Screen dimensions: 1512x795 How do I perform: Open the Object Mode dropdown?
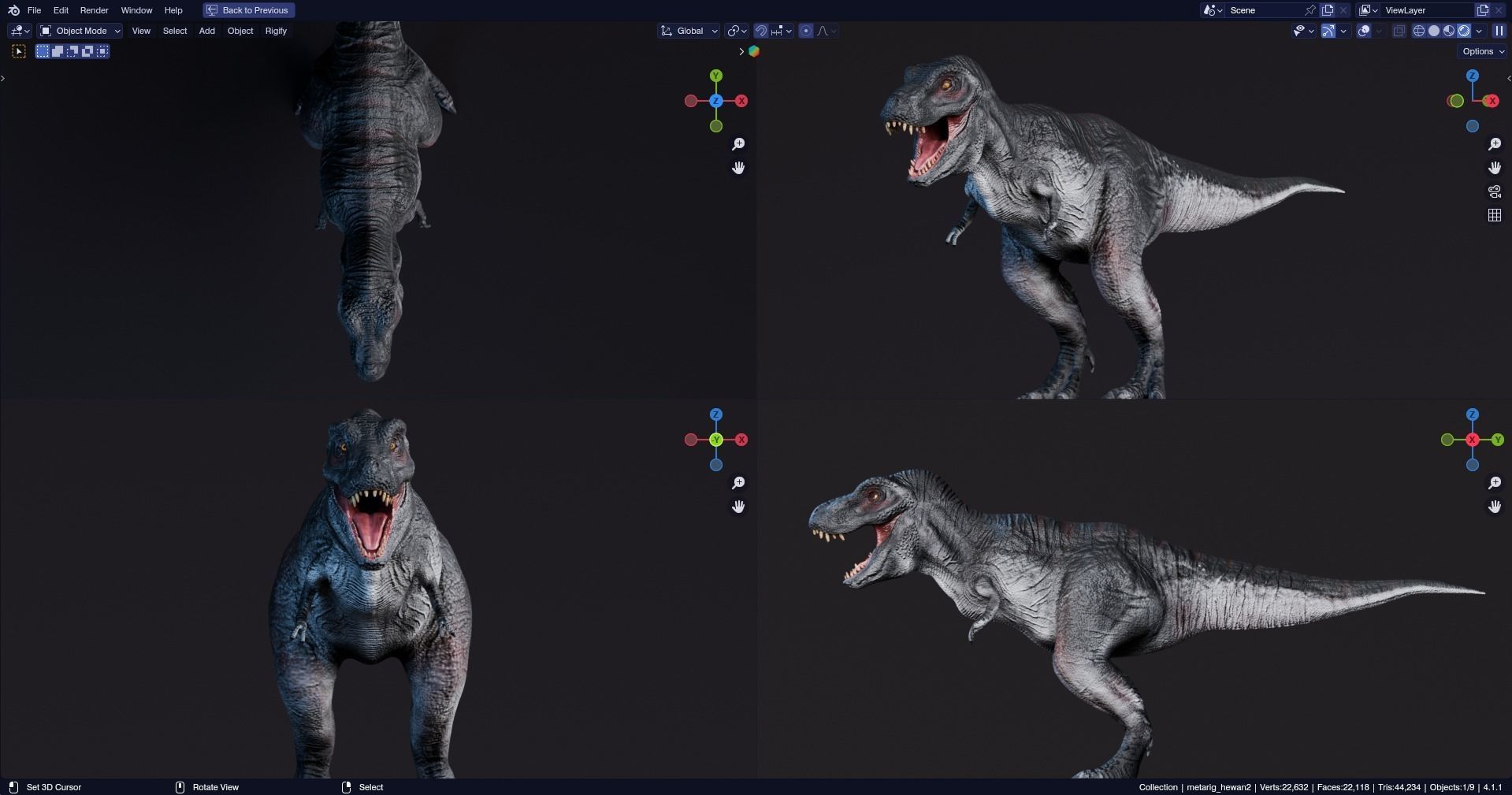[x=80, y=31]
